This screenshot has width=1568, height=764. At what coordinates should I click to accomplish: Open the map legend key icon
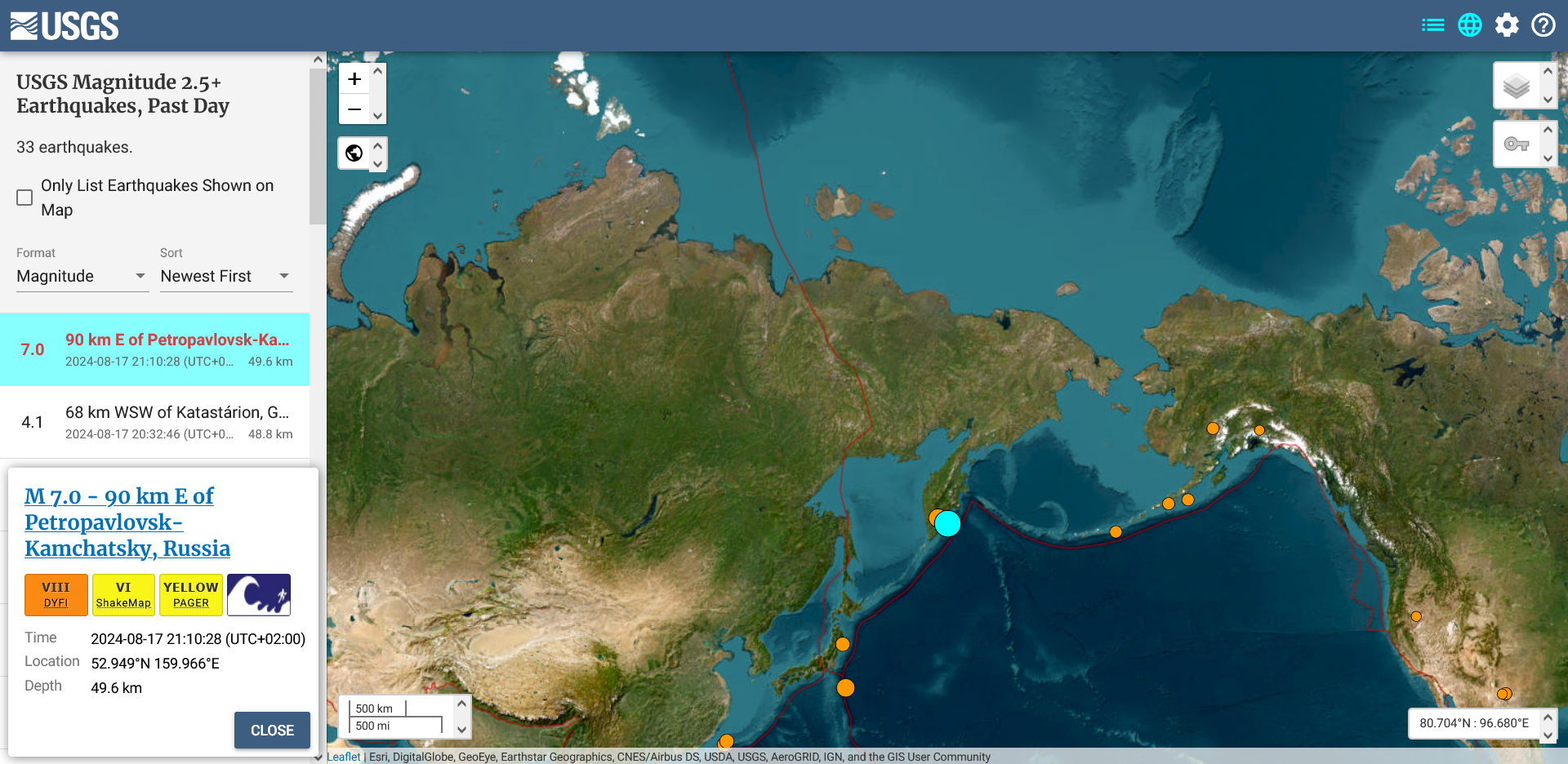point(1517,144)
